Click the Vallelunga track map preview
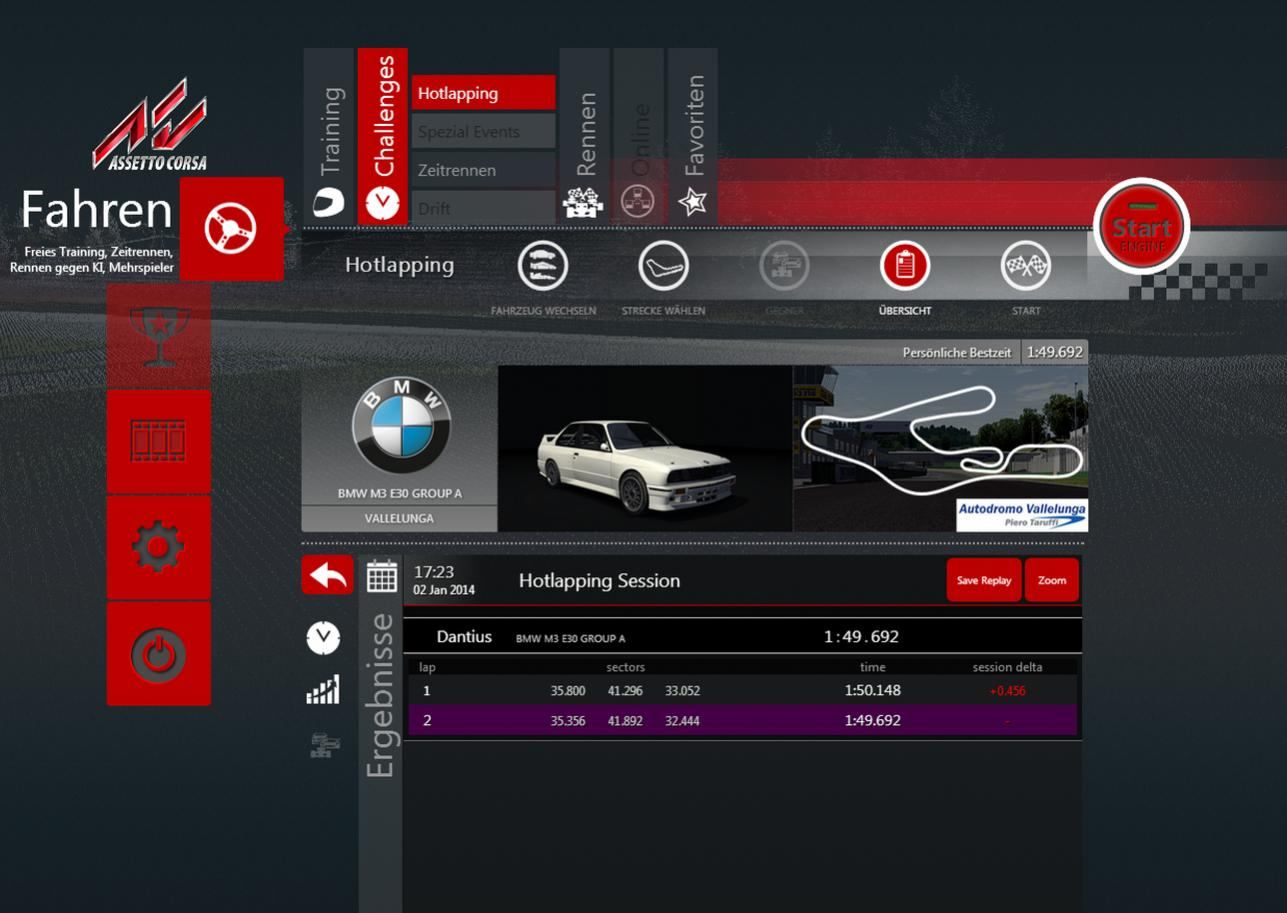The height and width of the screenshot is (913, 1287). [x=940, y=448]
